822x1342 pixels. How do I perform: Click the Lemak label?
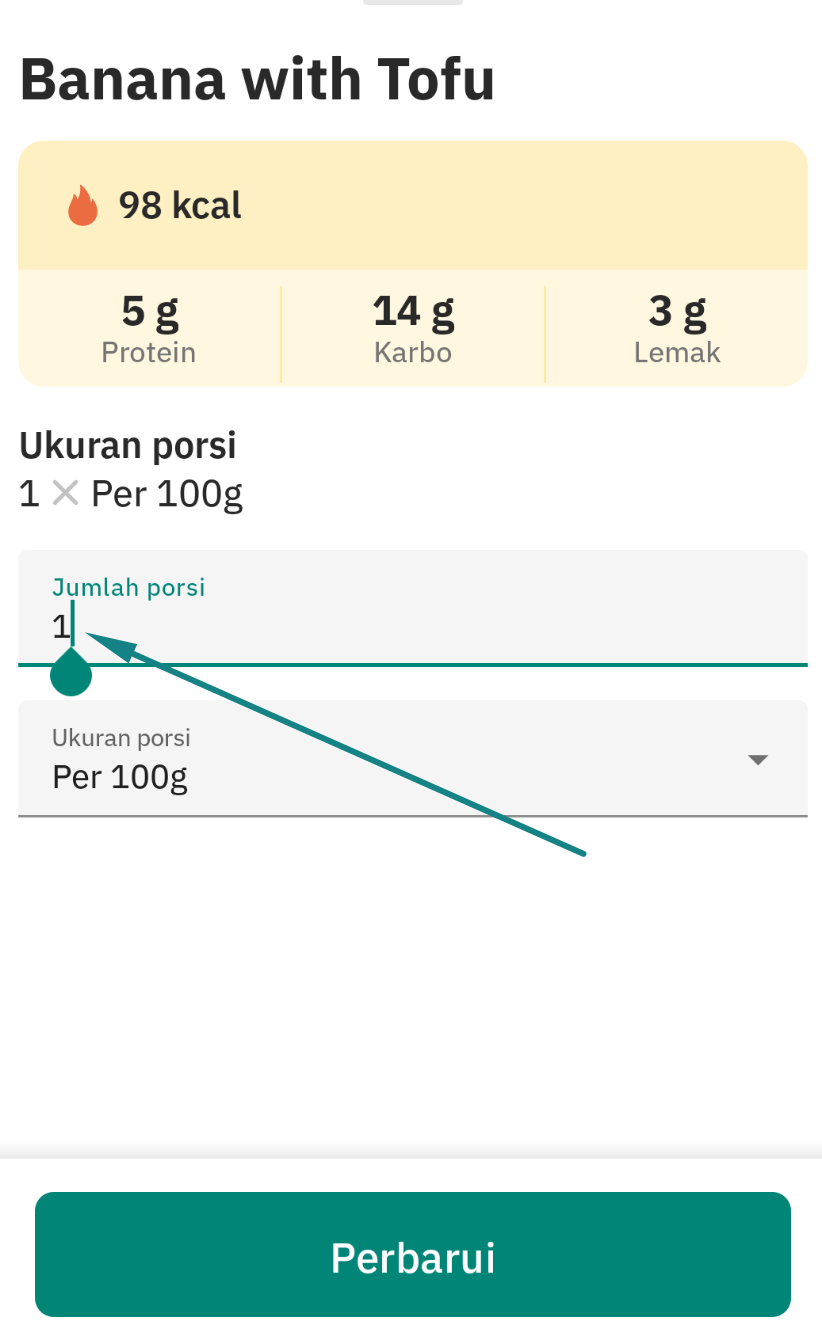tap(677, 352)
